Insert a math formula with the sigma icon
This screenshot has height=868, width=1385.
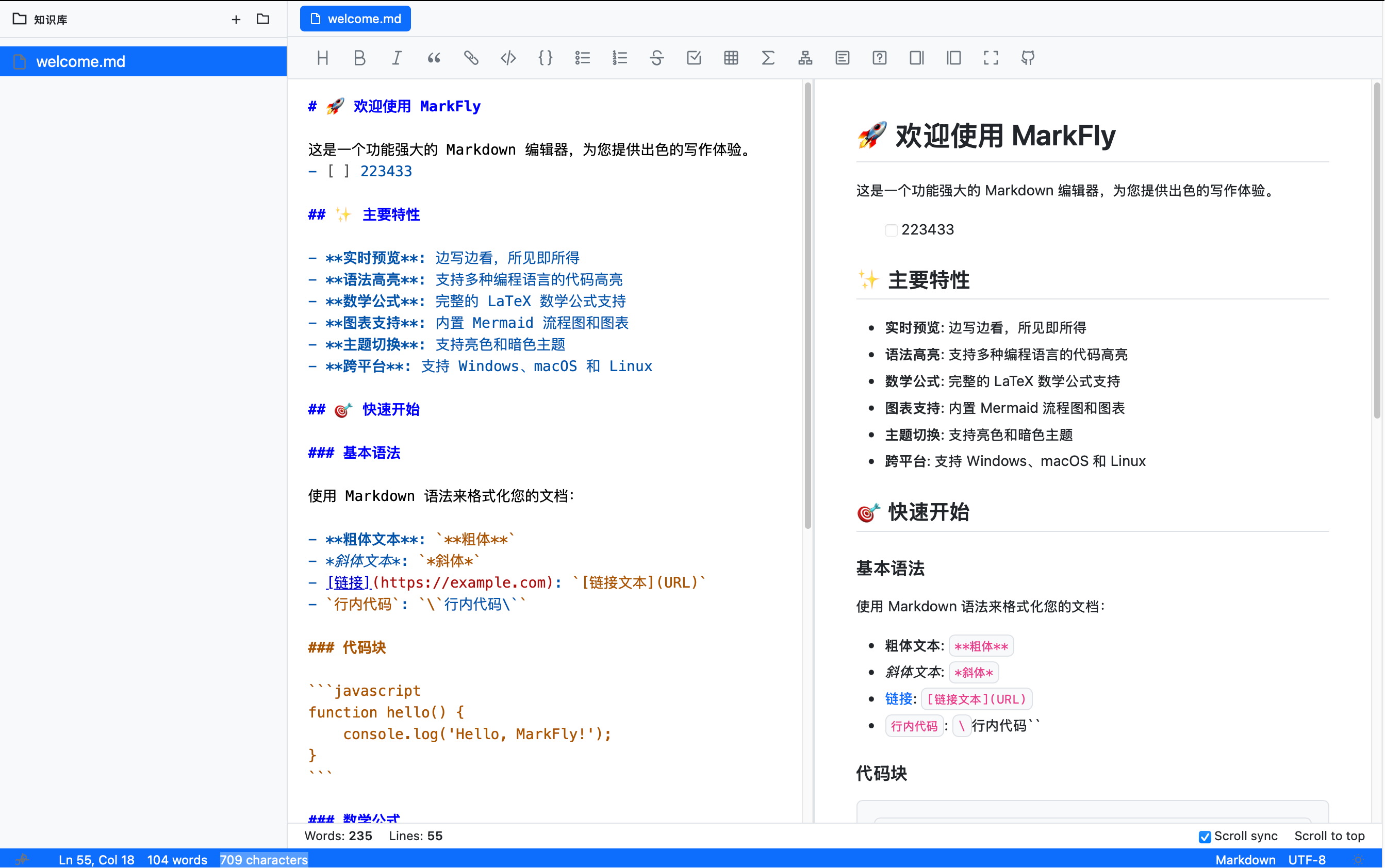pos(768,57)
